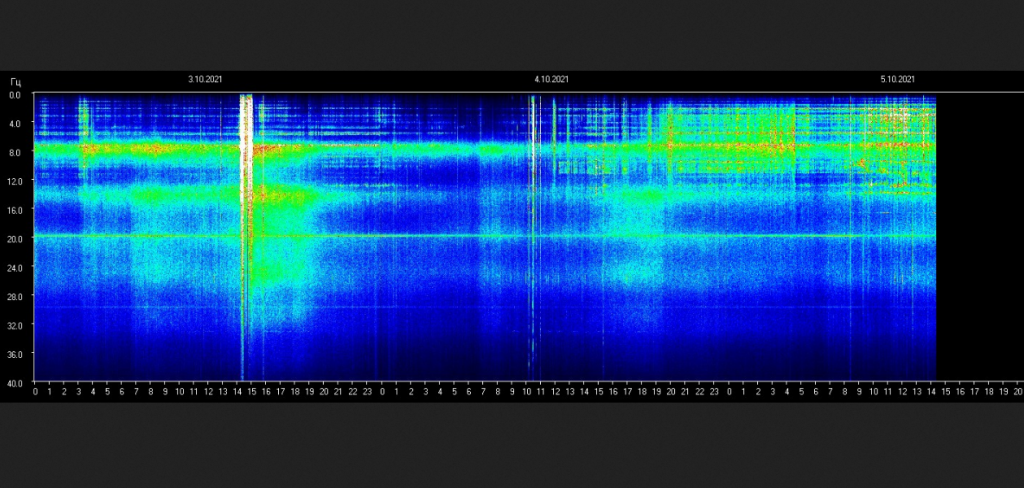Select the 24.0 frequency axis label

[15, 267]
